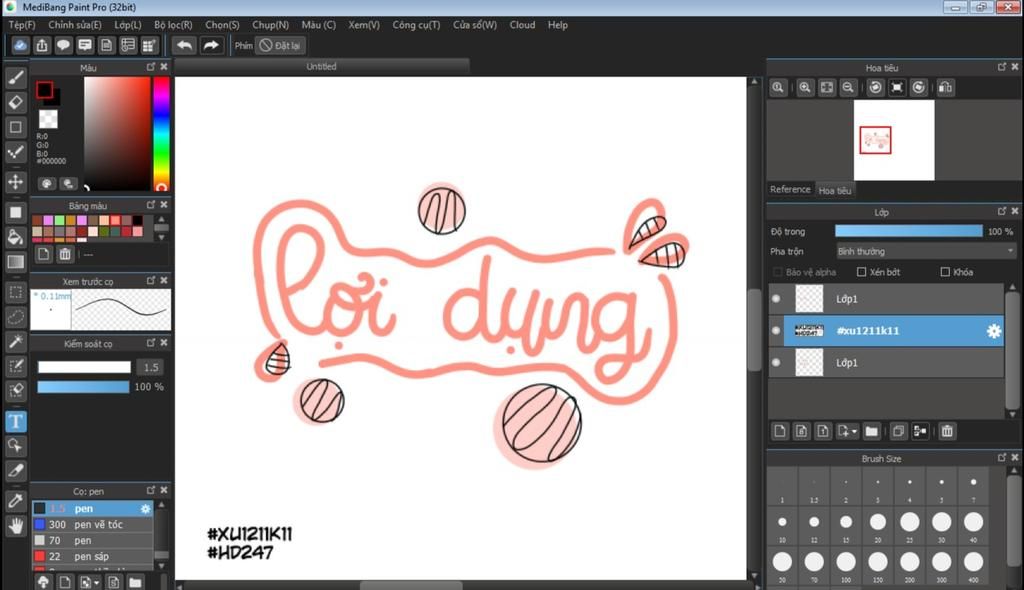
Task: Toggle the Xén bớt checkbox
Action: tap(861, 272)
